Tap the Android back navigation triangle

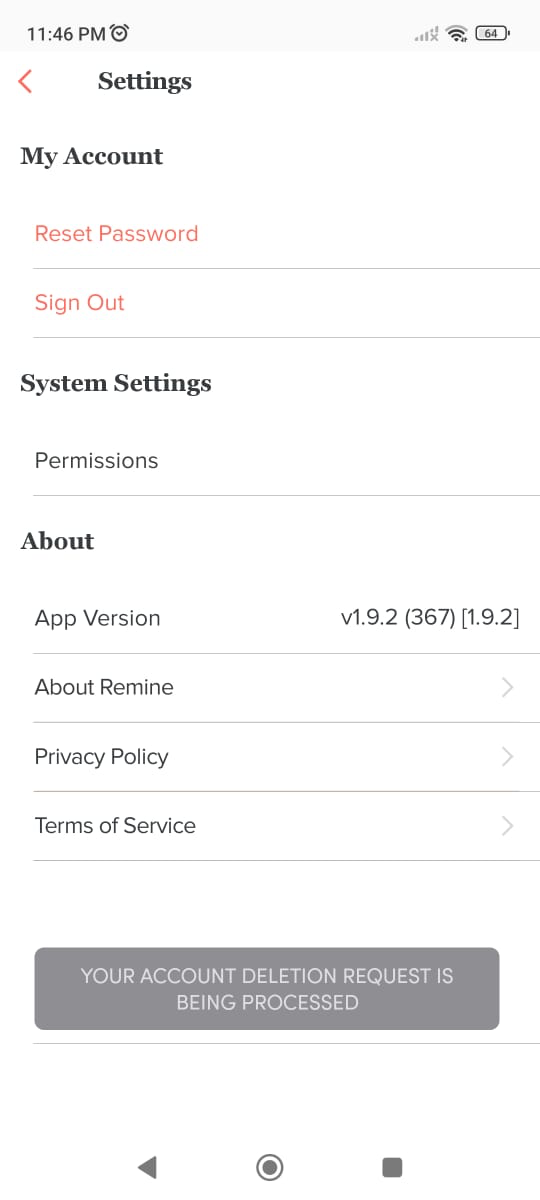click(147, 1166)
